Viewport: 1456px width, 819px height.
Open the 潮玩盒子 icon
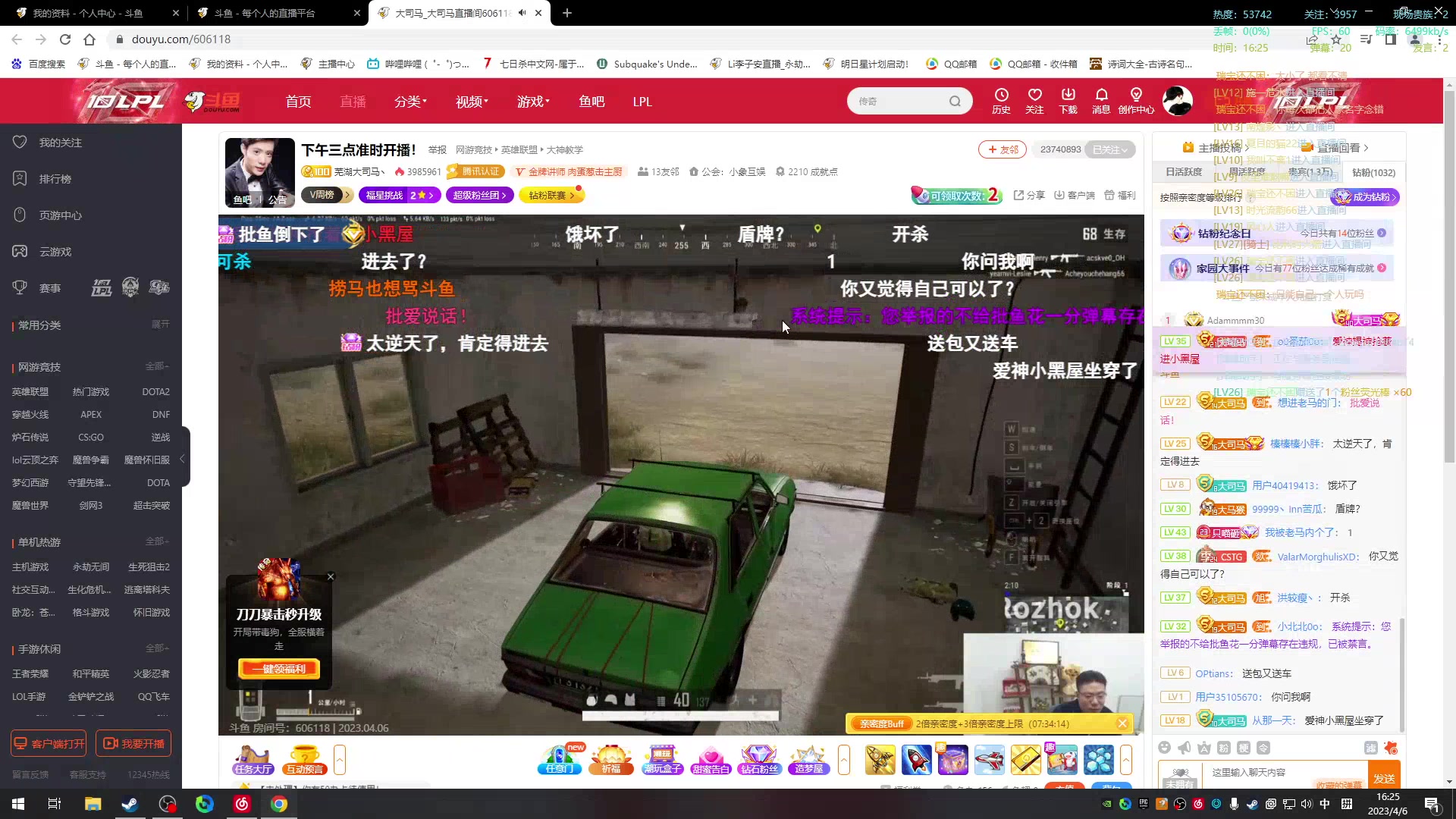[662, 759]
